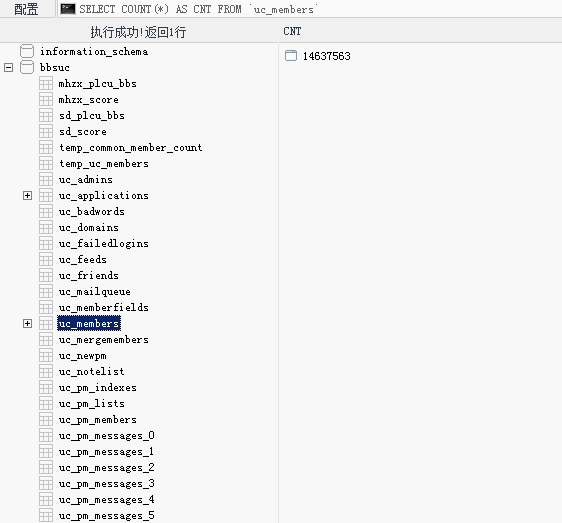Select the uc_pm_lists table
Viewport: 562px width, 523px height.
click(x=92, y=404)
